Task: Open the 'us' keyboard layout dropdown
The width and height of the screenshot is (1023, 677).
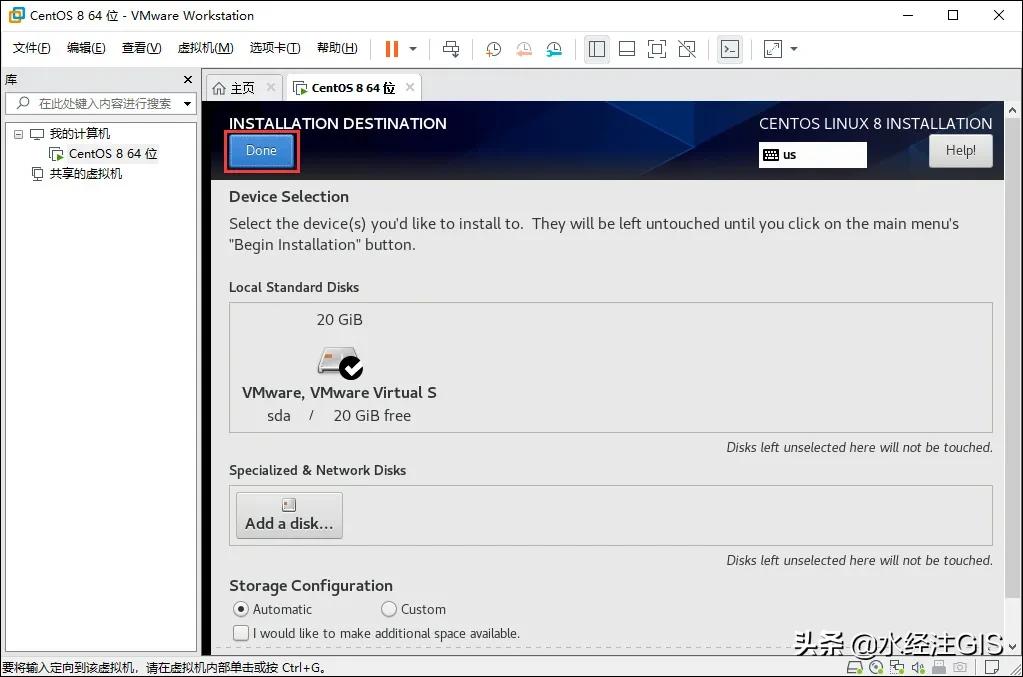Action: 812,155
